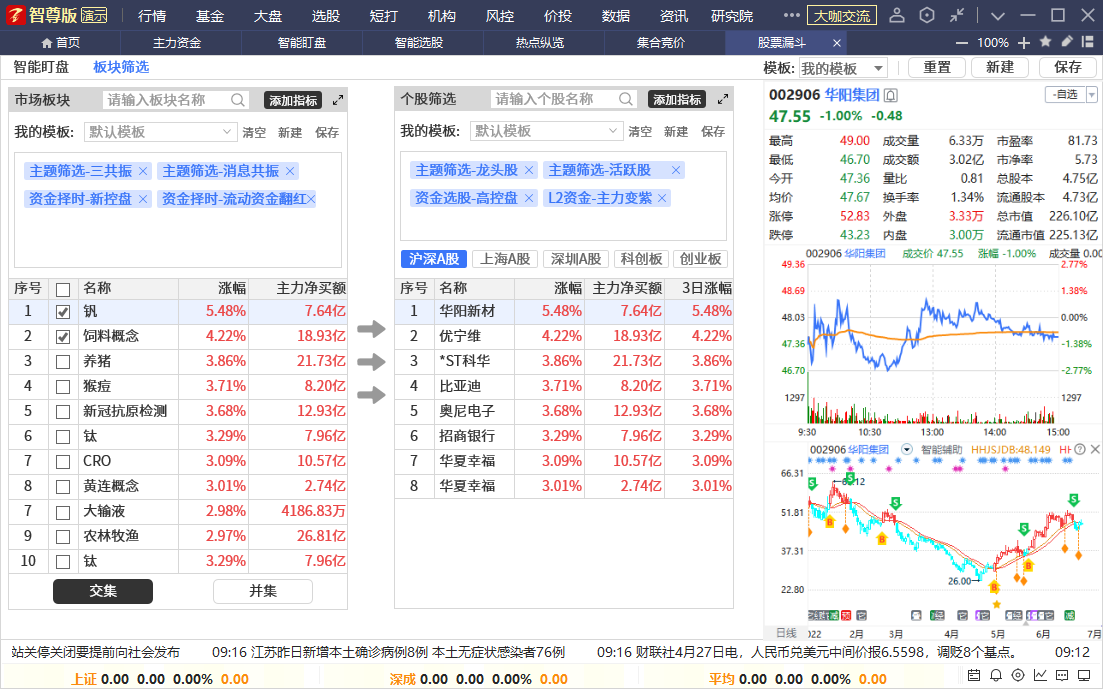The width and height of the screenshot is (1103, 689).
Task: Select the 科创板 market tab
Action: pos(642,259)
